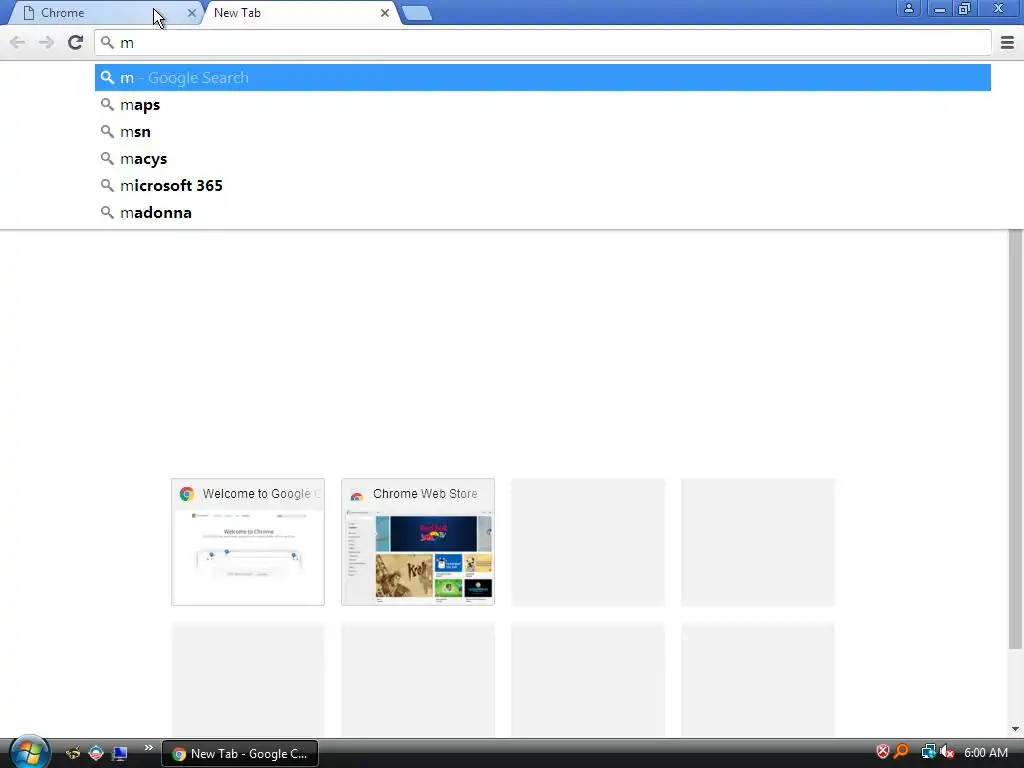The image size is (1024, 768).
Task: Click the muted volume tray icon
Action: point(947,752)
